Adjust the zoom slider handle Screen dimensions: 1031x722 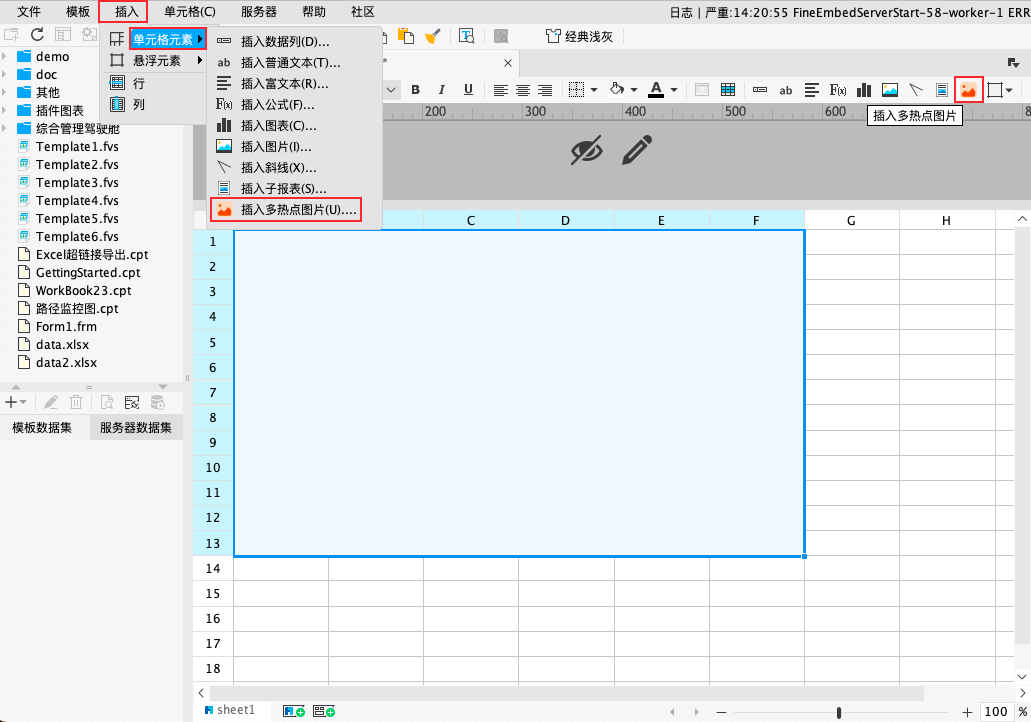[x=839, y=712]
